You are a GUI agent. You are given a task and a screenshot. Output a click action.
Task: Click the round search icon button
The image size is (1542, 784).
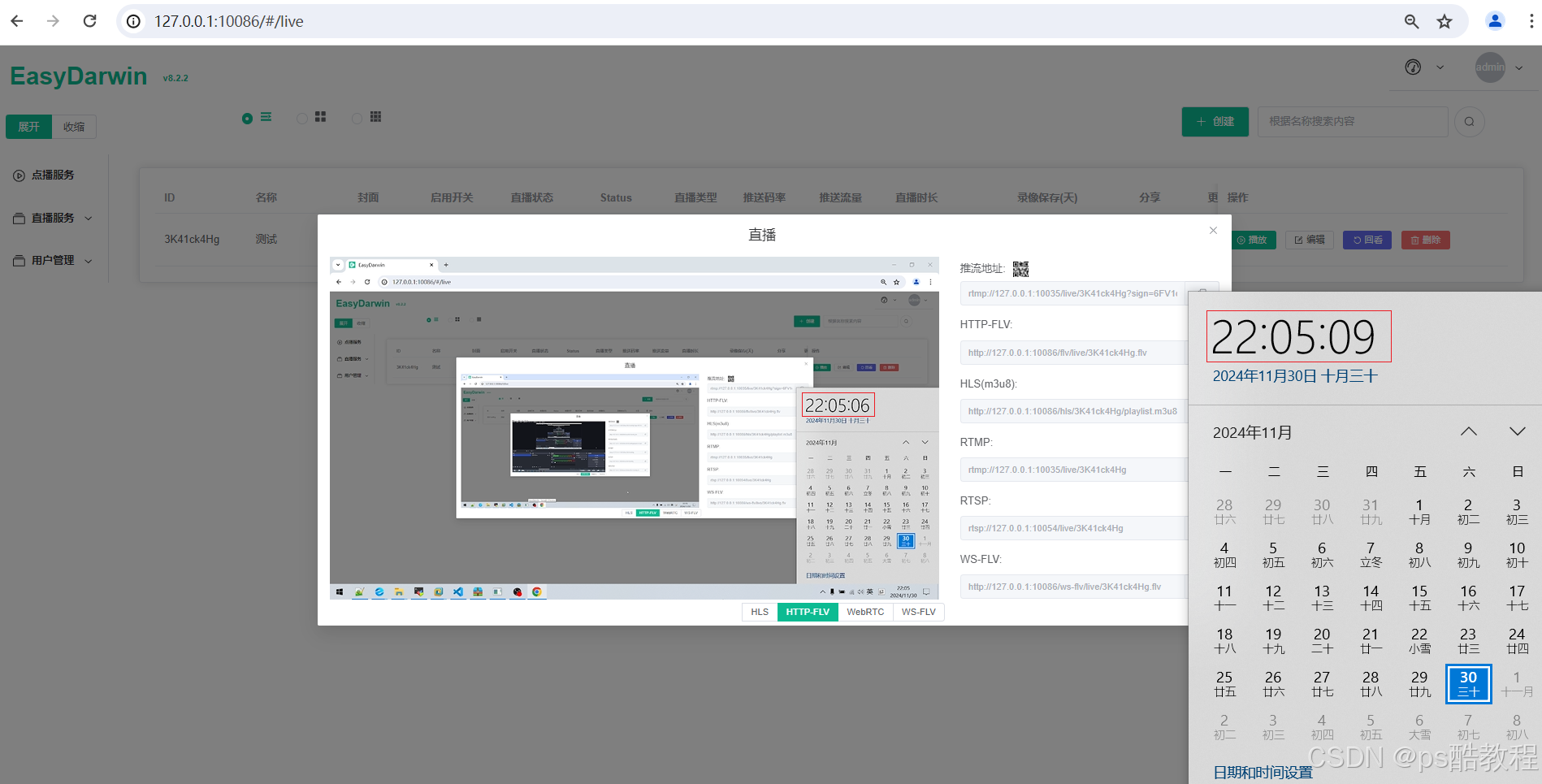coord(1469,122)
